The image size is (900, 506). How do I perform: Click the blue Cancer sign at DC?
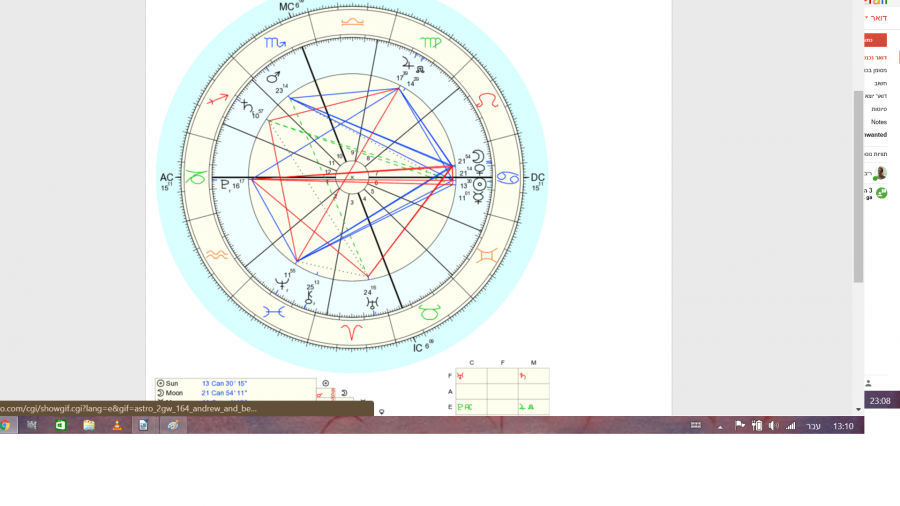508,178
